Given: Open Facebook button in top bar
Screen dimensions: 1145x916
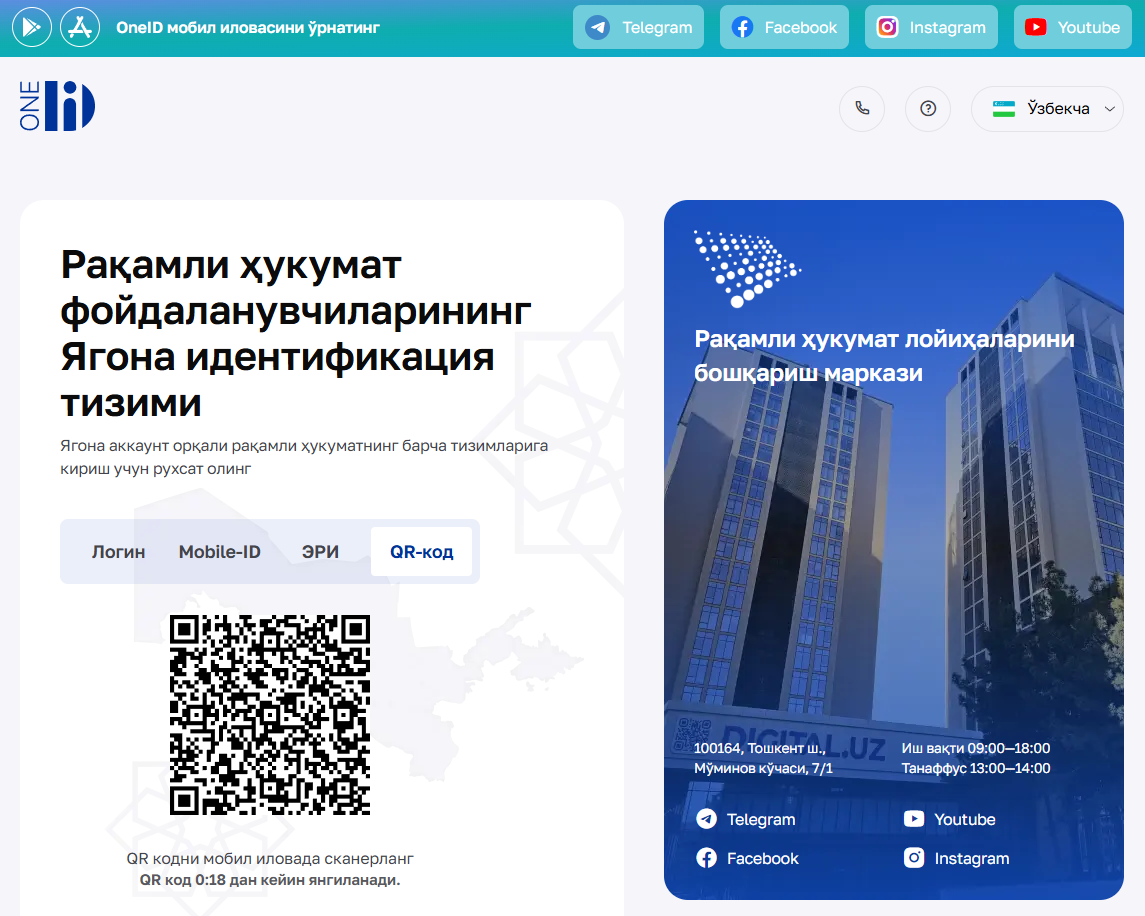Looking at the screenshot, I should coord(784,27).
